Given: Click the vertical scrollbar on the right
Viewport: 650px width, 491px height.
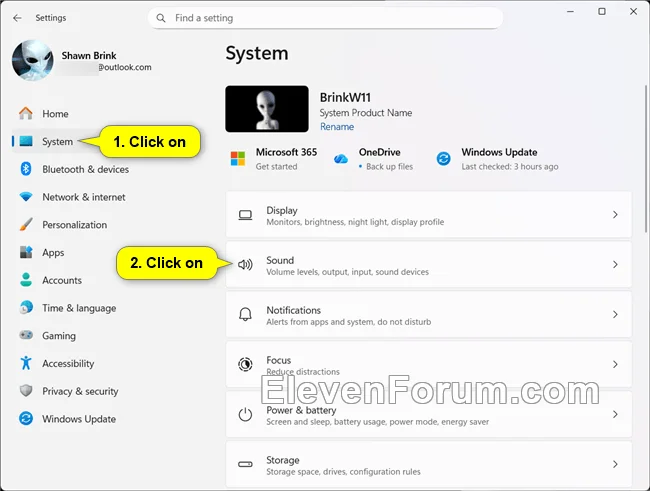Looking at the screenshot, I should pyautogui.click(x=645, y=159).
